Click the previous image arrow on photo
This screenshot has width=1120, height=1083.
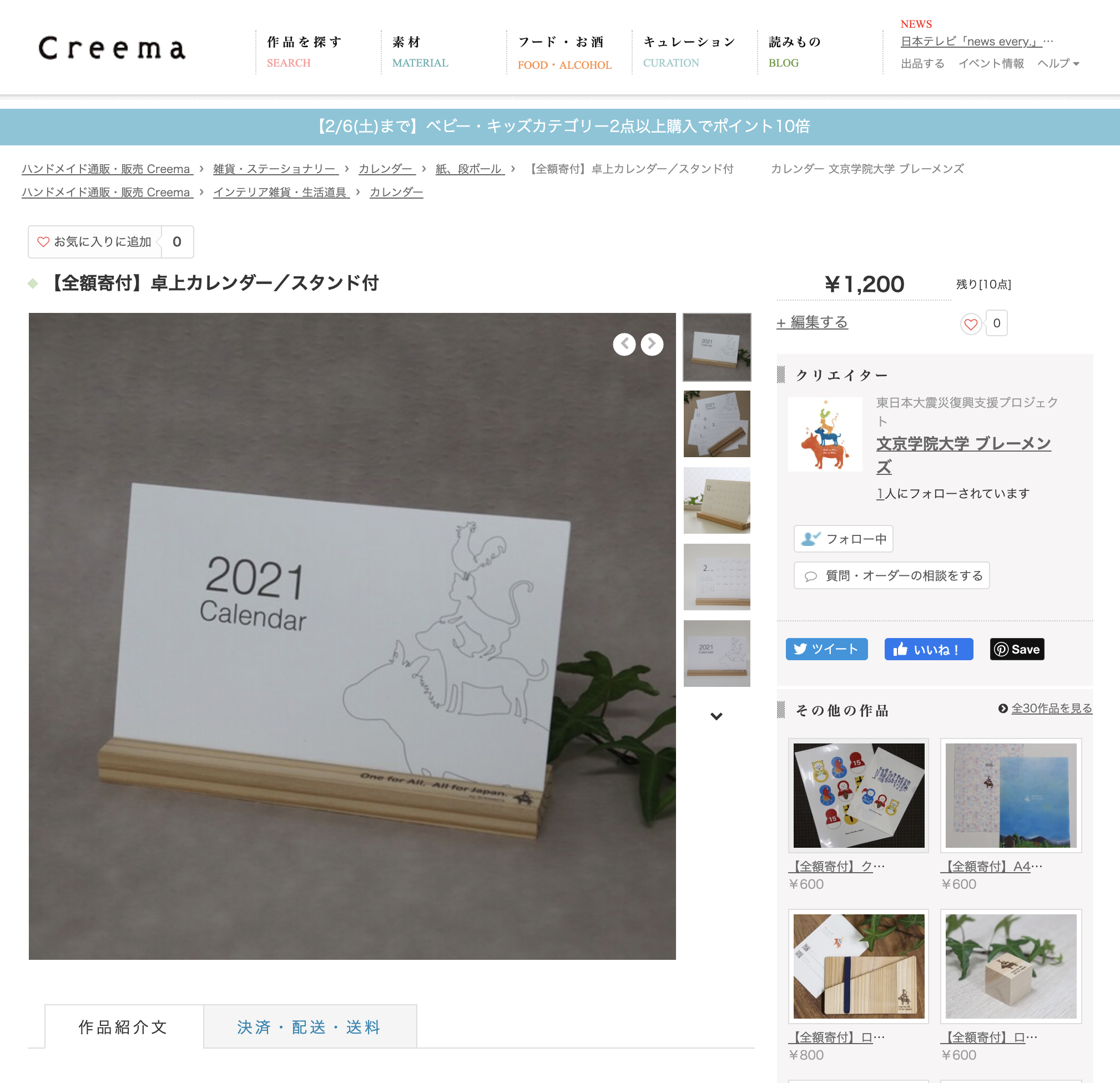624,345
